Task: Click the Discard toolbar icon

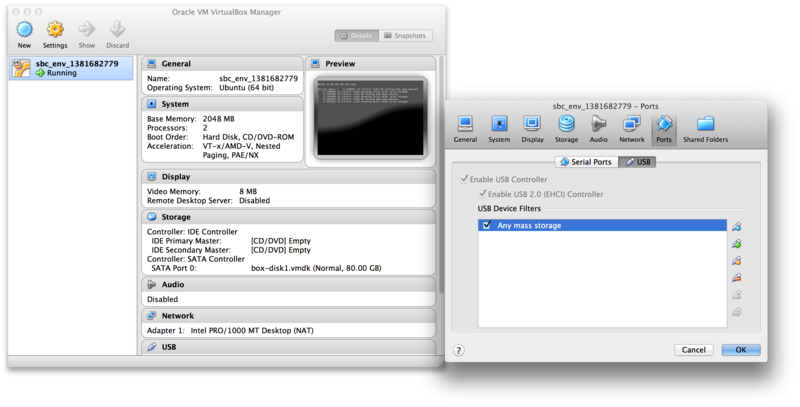Action: tap(117, 30)
